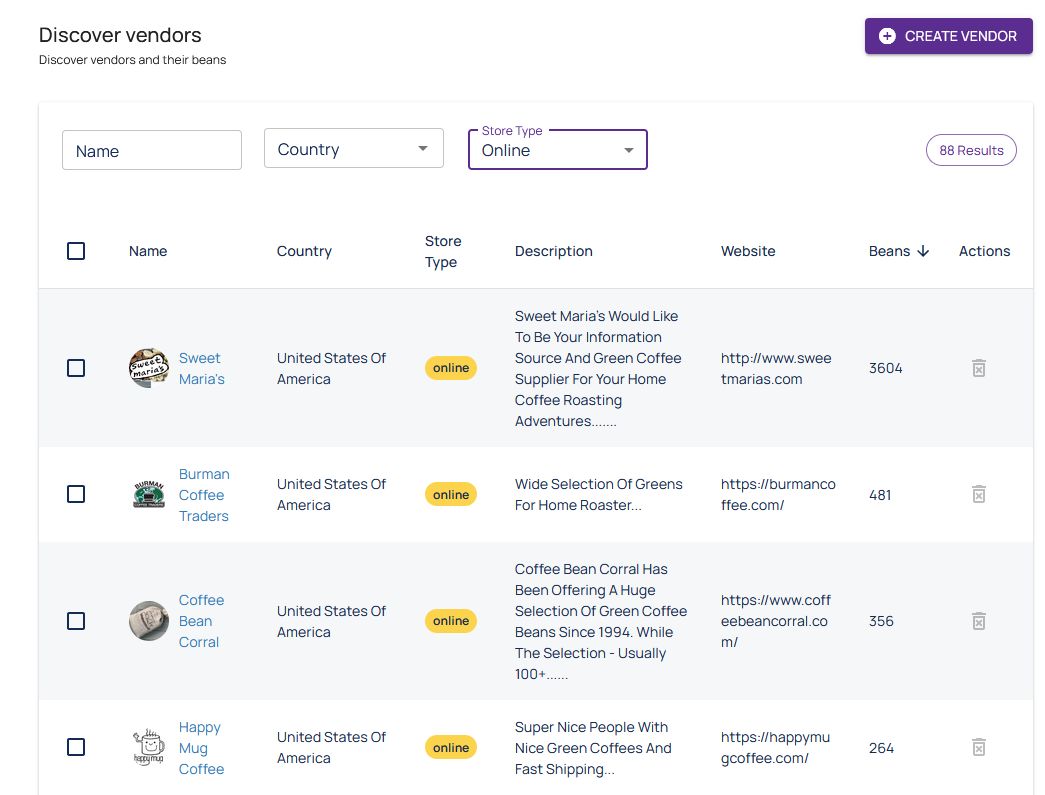This screenshot has height=795, width=1045.
Task: Open the Burman Coffee Traders vendor link
Action: (x=203, y=495)
